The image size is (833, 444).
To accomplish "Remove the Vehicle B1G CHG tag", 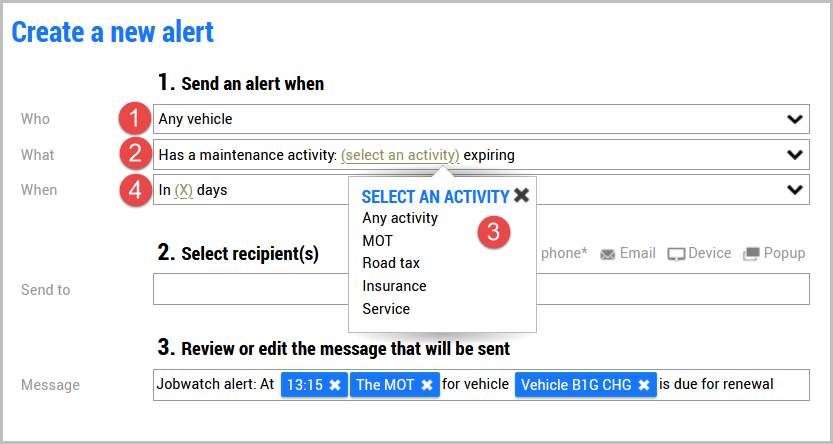I will 644,385.
